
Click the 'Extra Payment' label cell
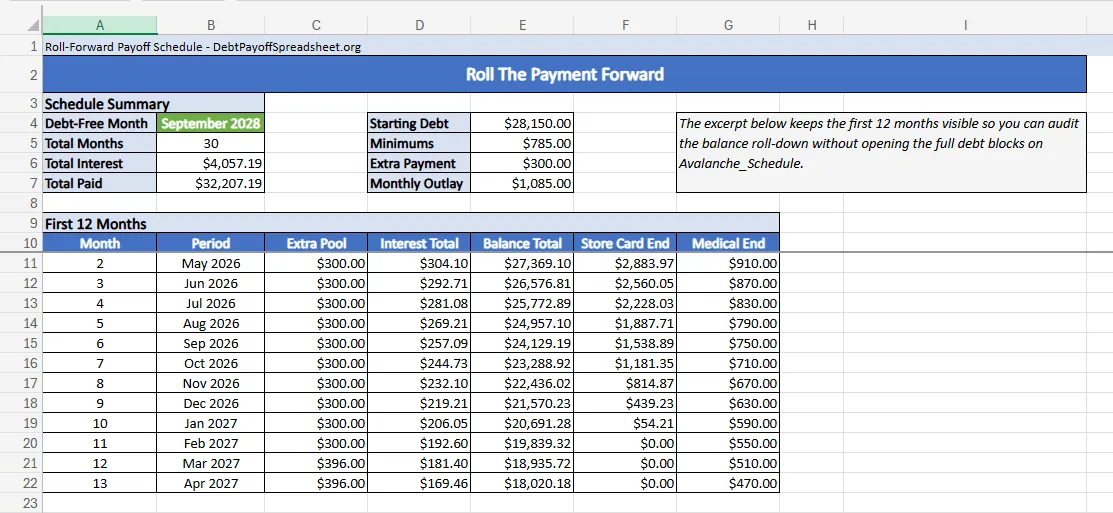pyautogui.click(x=420, y=163)
